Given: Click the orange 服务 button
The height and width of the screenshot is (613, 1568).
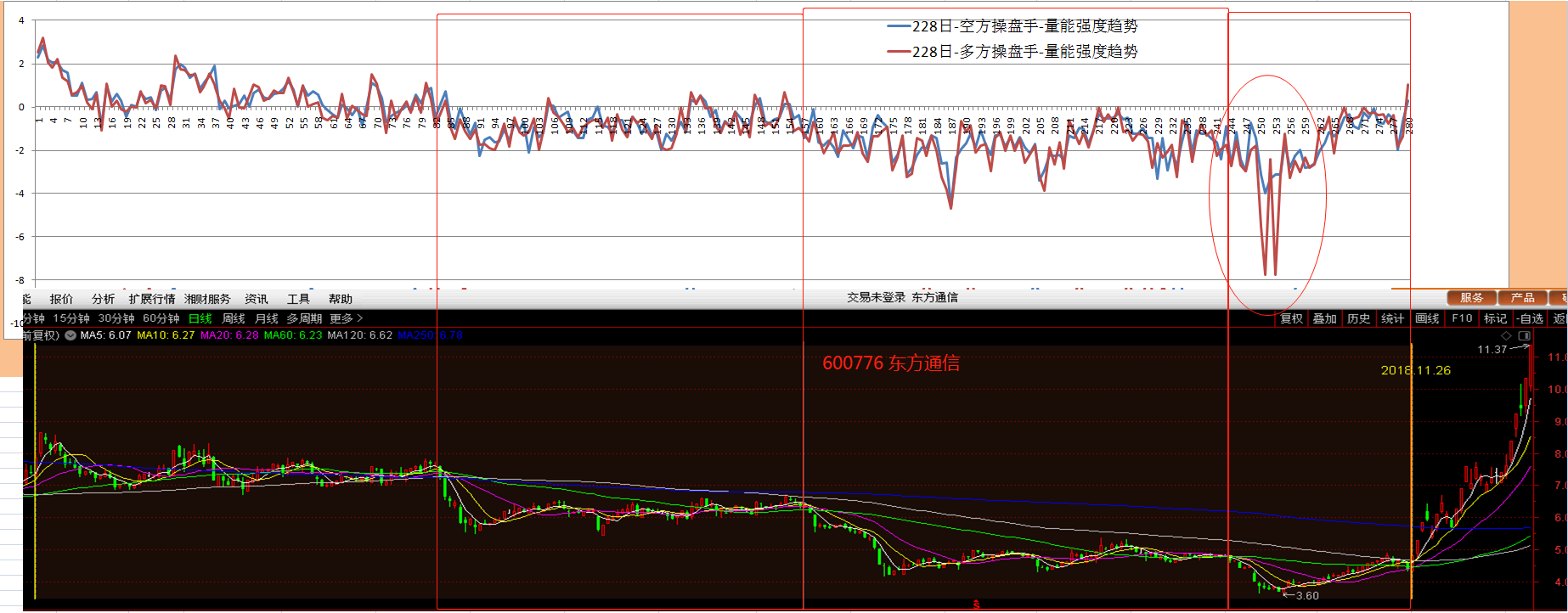Looking at the screenshot, I should [x=1472, y=298].
